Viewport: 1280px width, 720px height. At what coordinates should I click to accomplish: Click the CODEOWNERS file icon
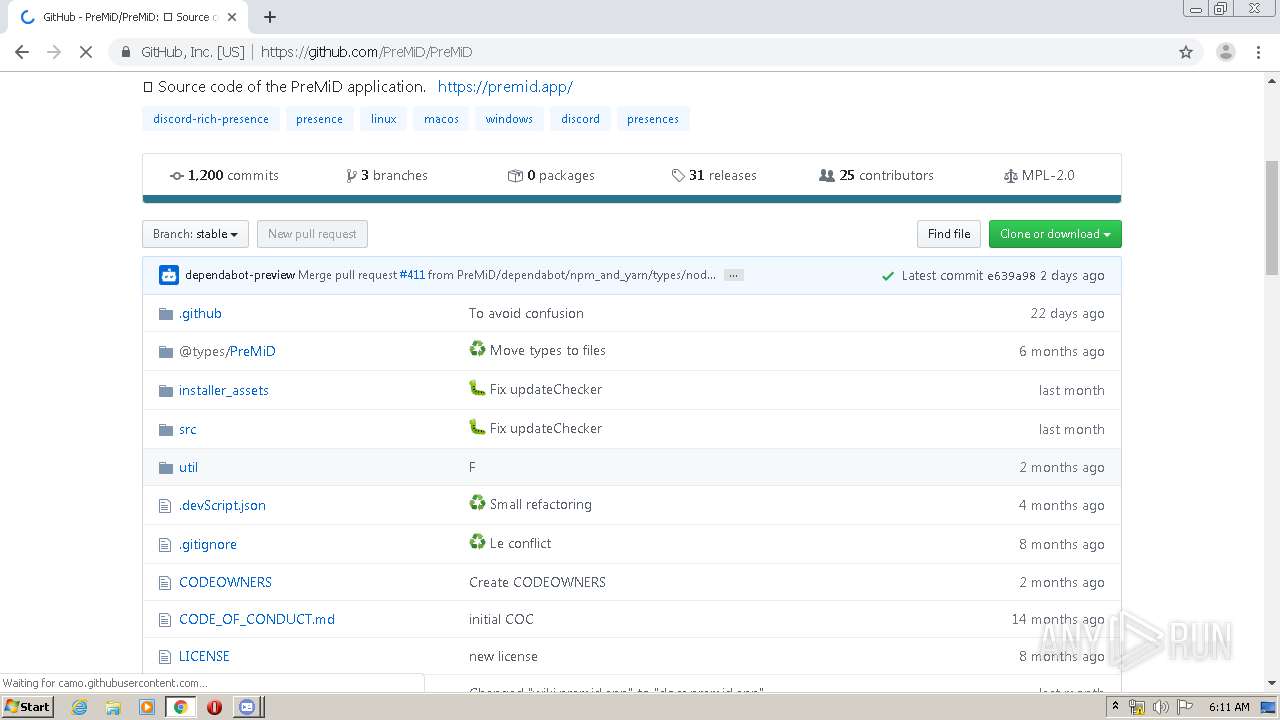point(166,583)
